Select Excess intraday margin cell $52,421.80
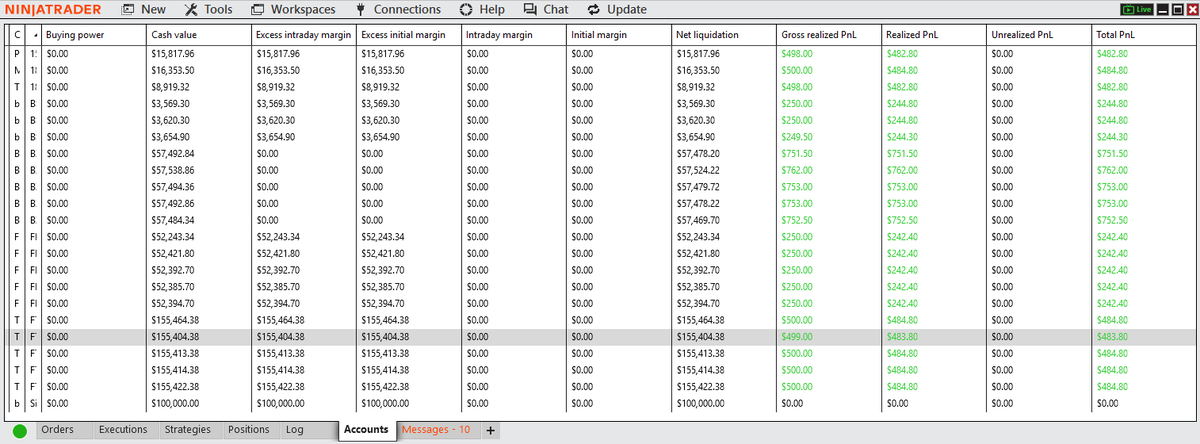The width and height of the screenshot is (1200, 444). 304,254
